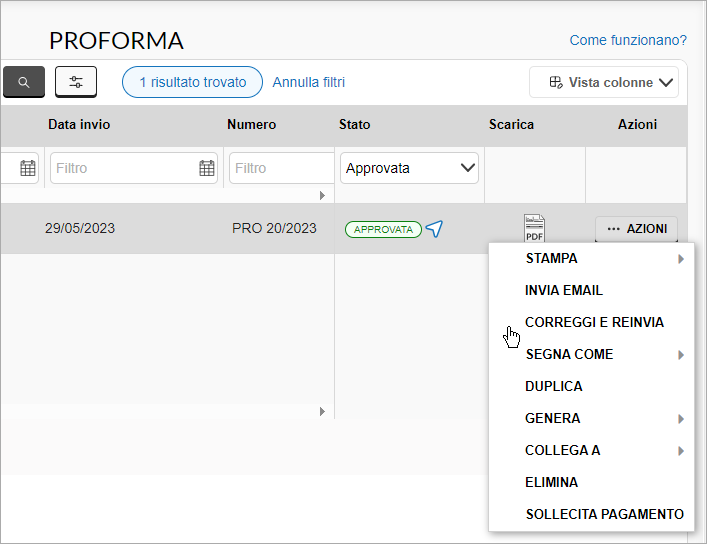Open the Come funzionano? help link

click(x=628, y=40)
